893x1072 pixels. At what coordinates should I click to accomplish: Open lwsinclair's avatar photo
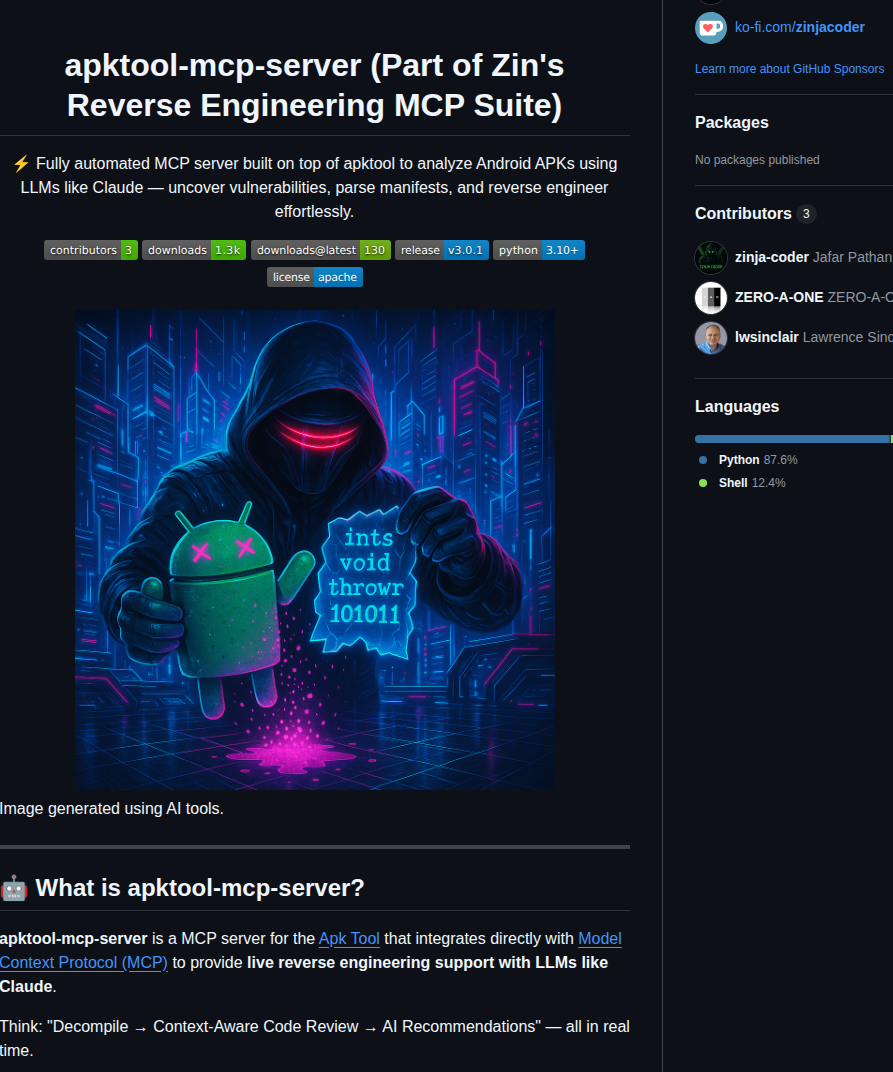(711, 338)
